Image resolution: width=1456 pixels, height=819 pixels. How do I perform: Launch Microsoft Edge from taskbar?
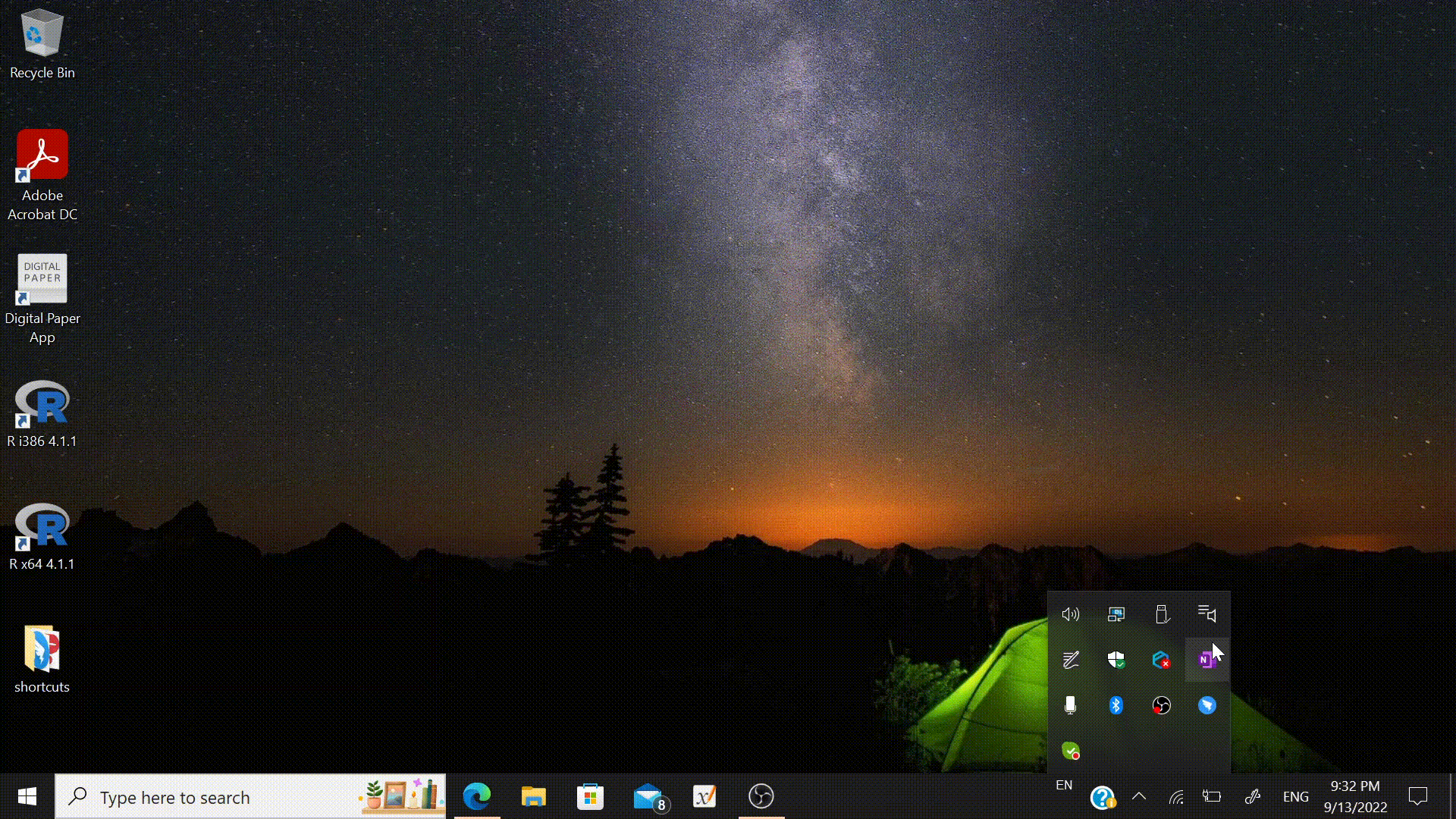pyautogui.click(x=477, y=796)
